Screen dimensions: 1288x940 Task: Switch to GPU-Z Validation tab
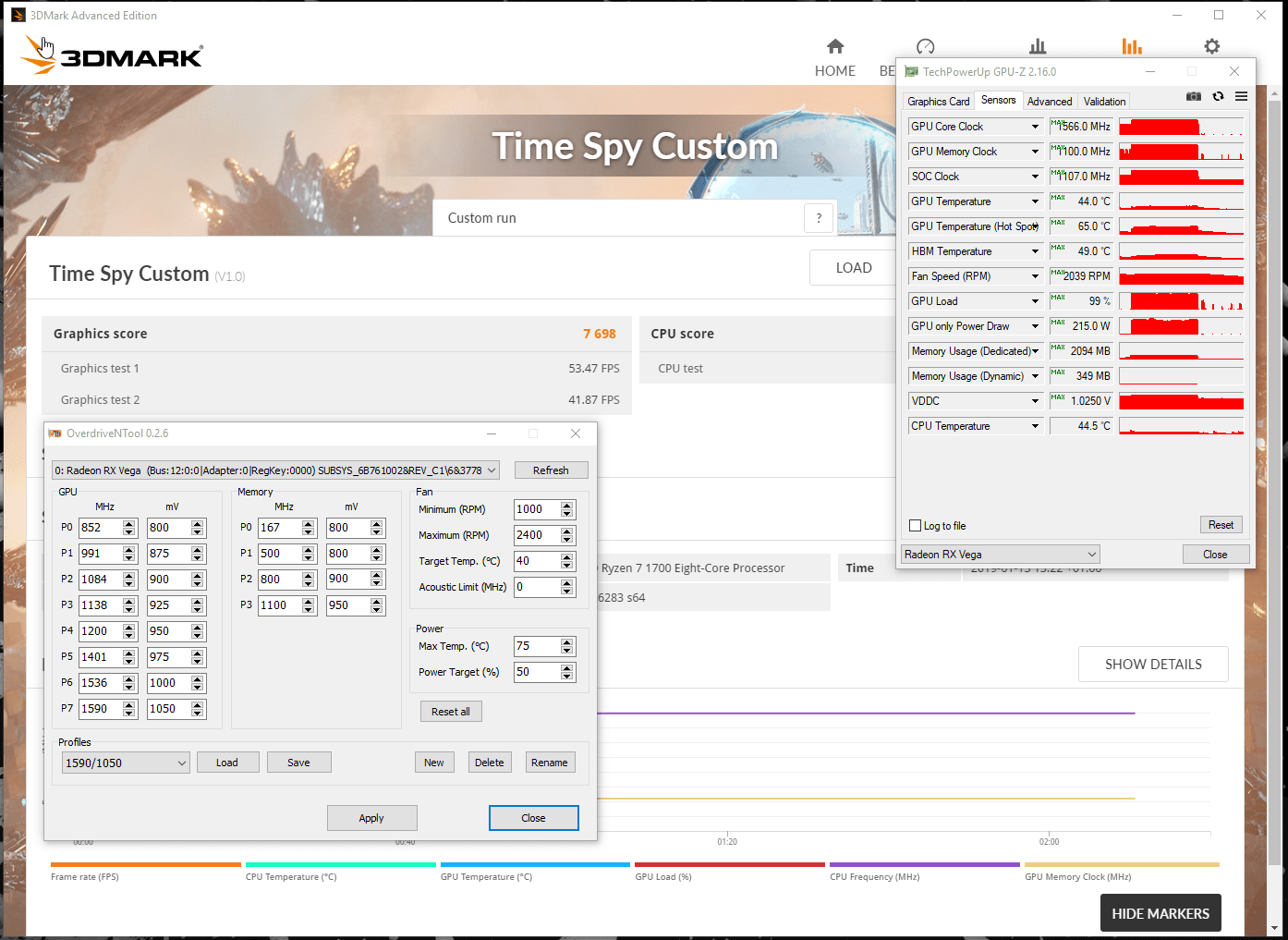coord(1104,102)
